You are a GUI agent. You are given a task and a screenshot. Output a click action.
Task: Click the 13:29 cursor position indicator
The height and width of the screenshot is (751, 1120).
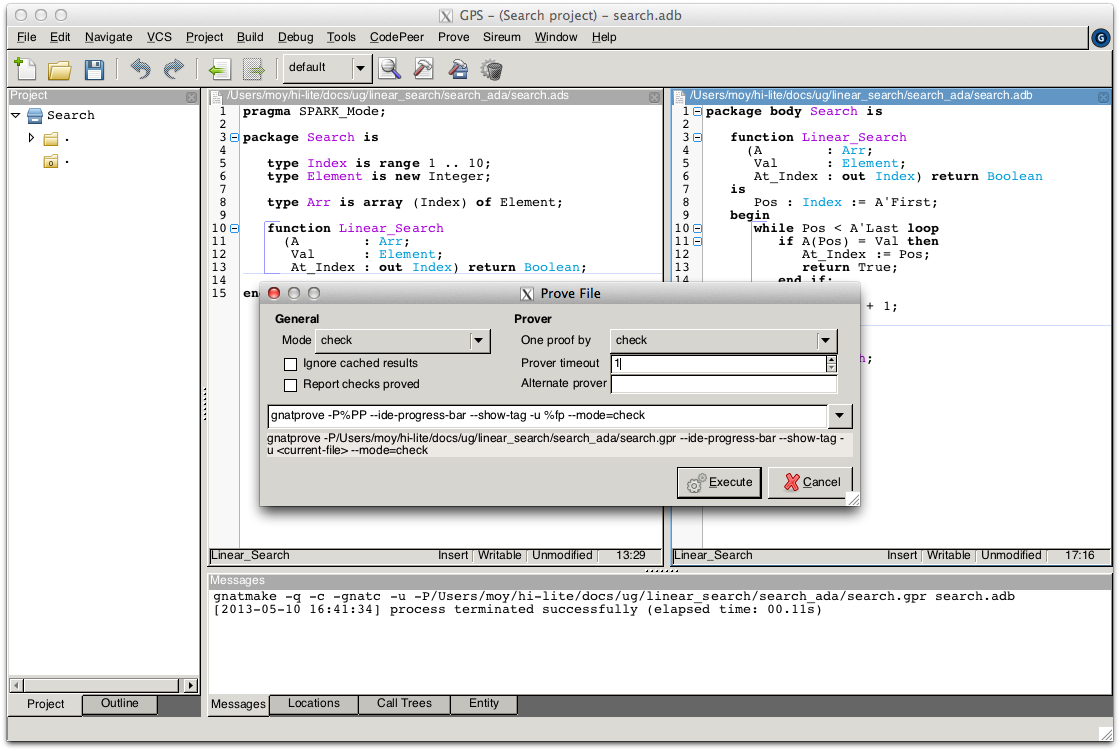tap(631, 555)
